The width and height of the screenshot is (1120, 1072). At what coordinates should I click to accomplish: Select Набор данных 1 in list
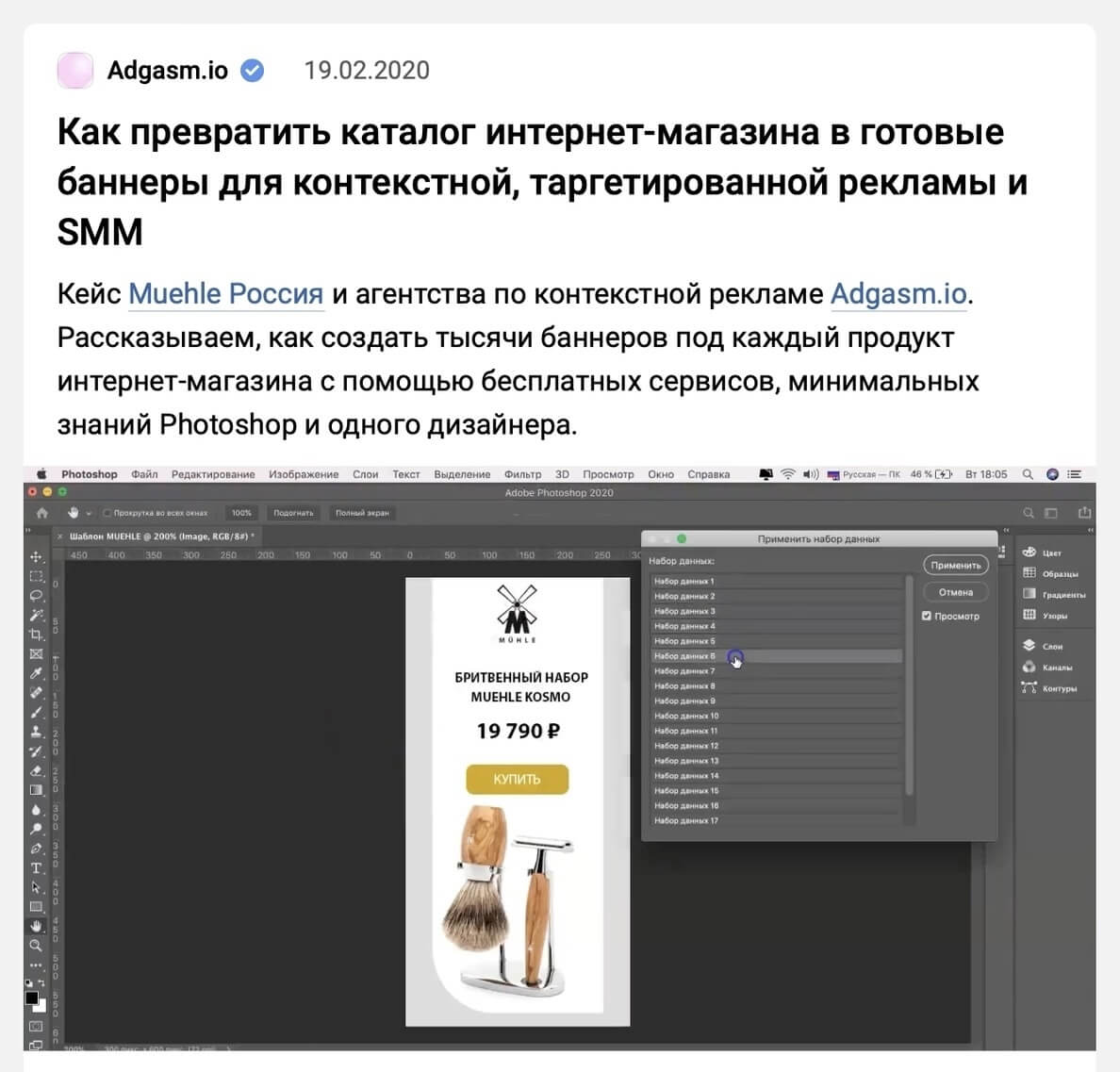click(777, 582)
